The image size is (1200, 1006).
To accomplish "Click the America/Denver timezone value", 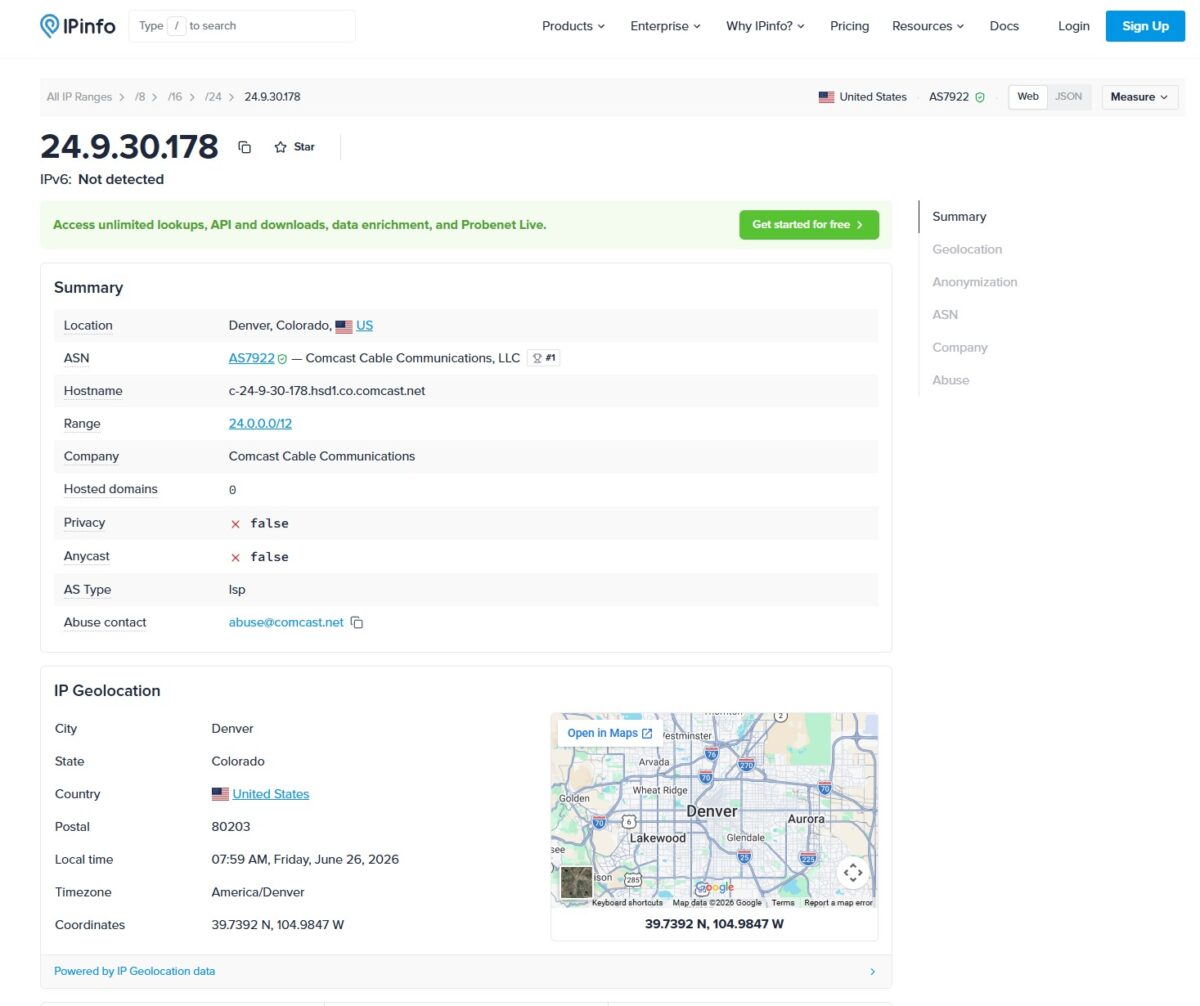I will pyautogui.click(x=258, y=892).
